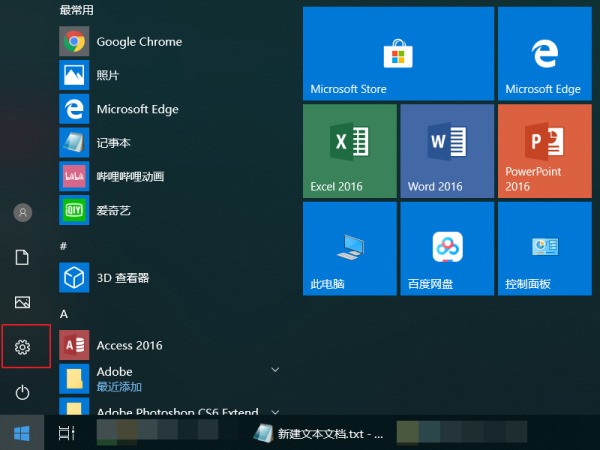The width and height of the screenshot is (600, 450).
Task: Open the 照片 (Photos) app icon
Action: tap(74, 75)
